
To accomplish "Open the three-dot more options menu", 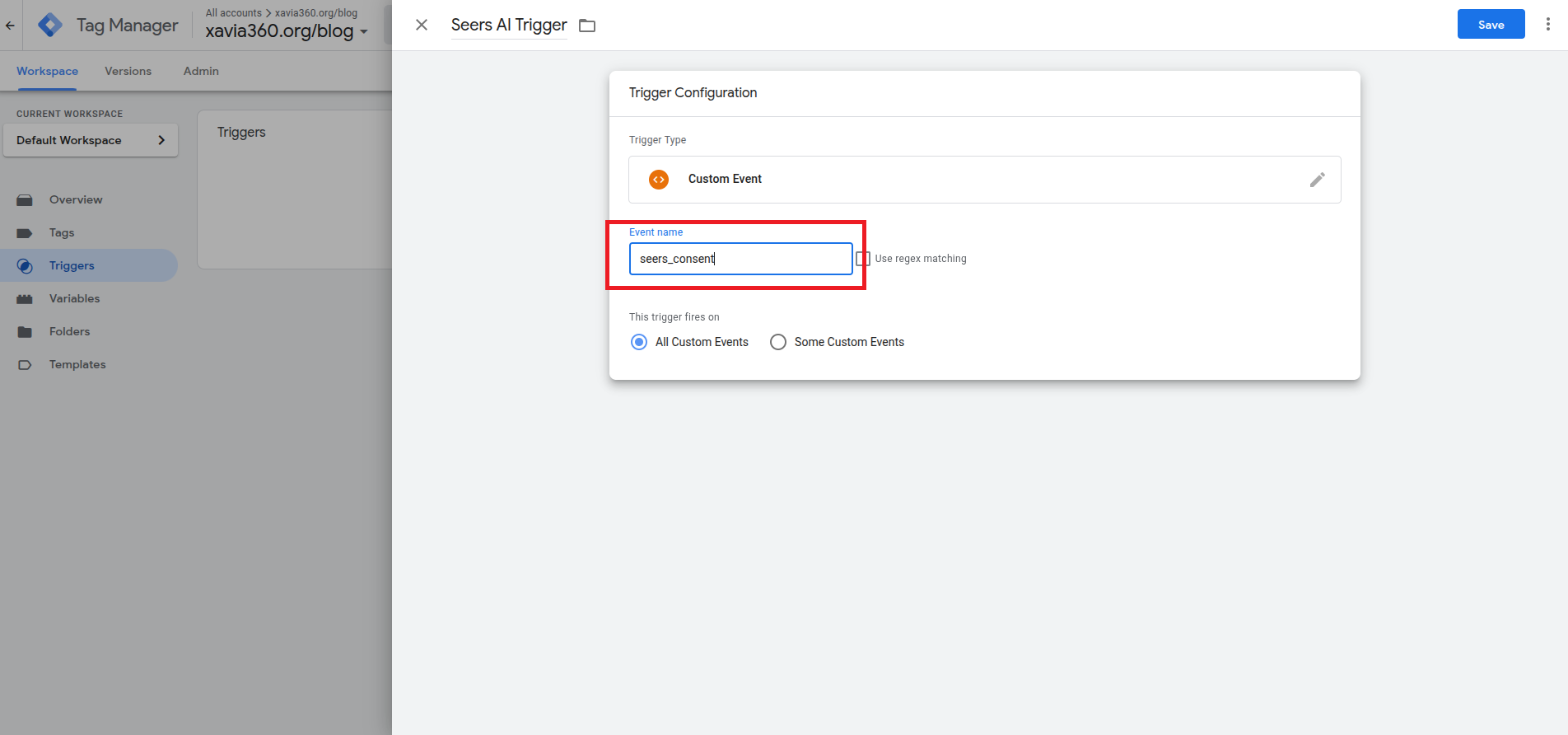I will click(1547, 25).
